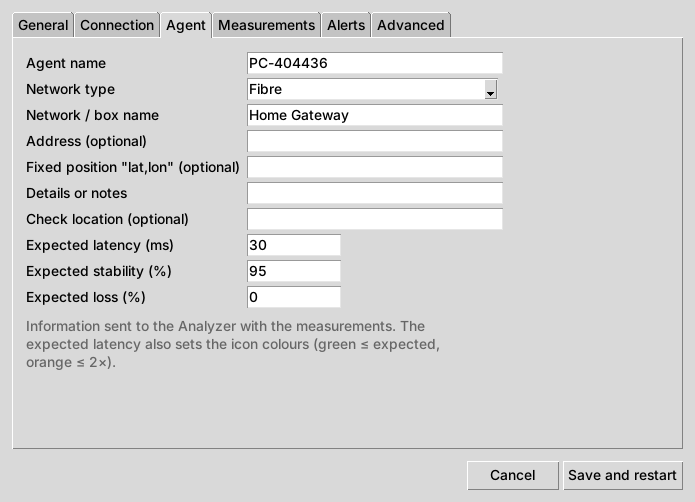
Task: Click the Fixed position lat,lon field
Action: (x=375, y=167)
